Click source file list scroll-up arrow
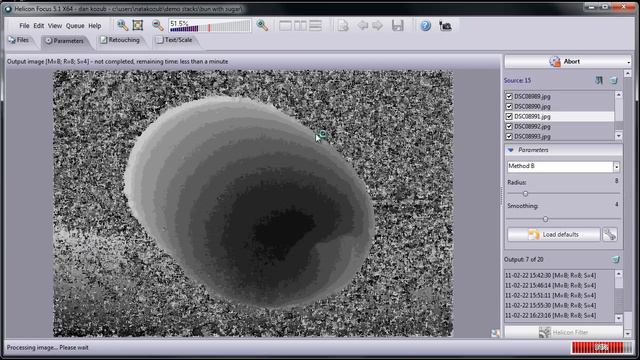 click(619, 95)
